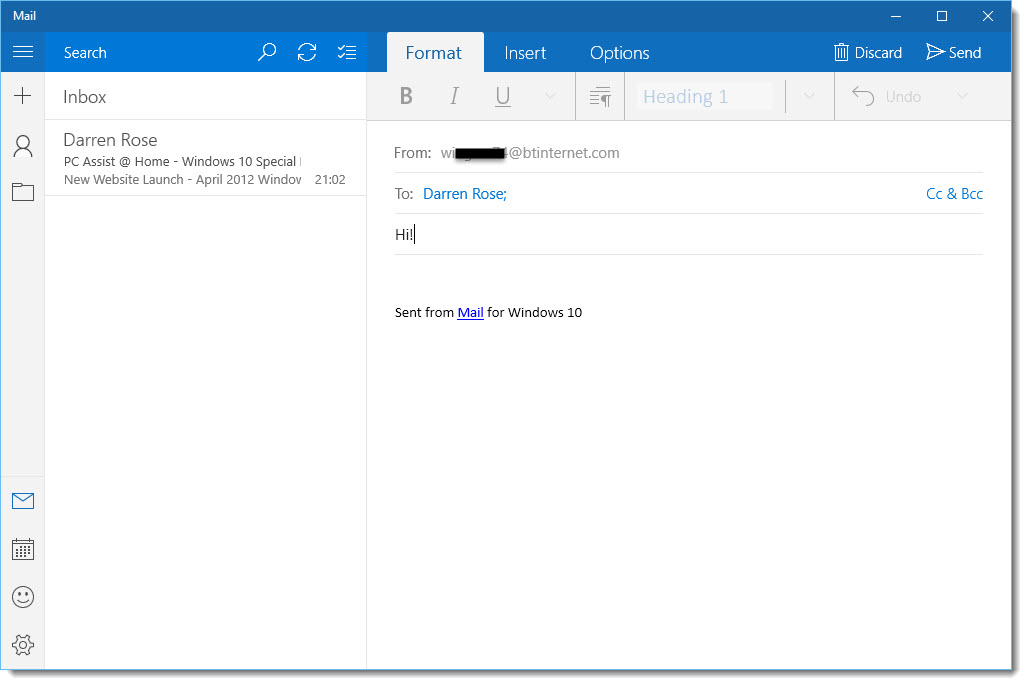Screen dimensions: 1027x685
Task: Expand the Heading 1 styles dropdown
Action: click(x=810, y=96)
